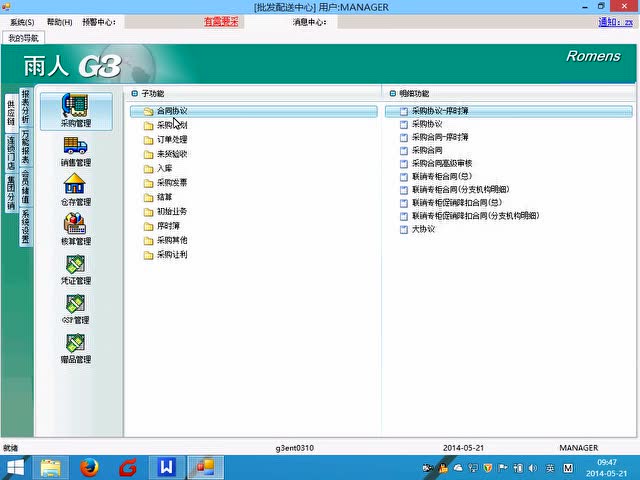
Task: Click the 2014-05-21 date in status bar
Action: [x=463, y=448]
